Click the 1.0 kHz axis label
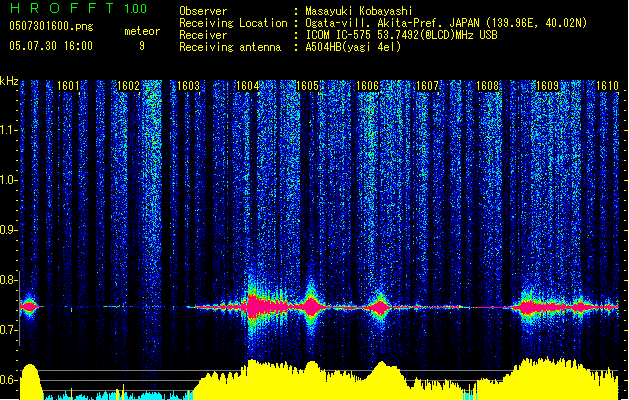The width and height of the screenshot is (629, 400). [x=9, y=180]
